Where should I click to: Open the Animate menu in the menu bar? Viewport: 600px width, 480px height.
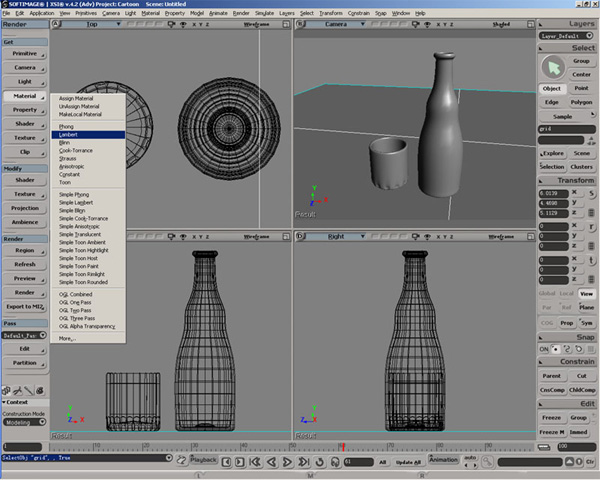point(218,13)
